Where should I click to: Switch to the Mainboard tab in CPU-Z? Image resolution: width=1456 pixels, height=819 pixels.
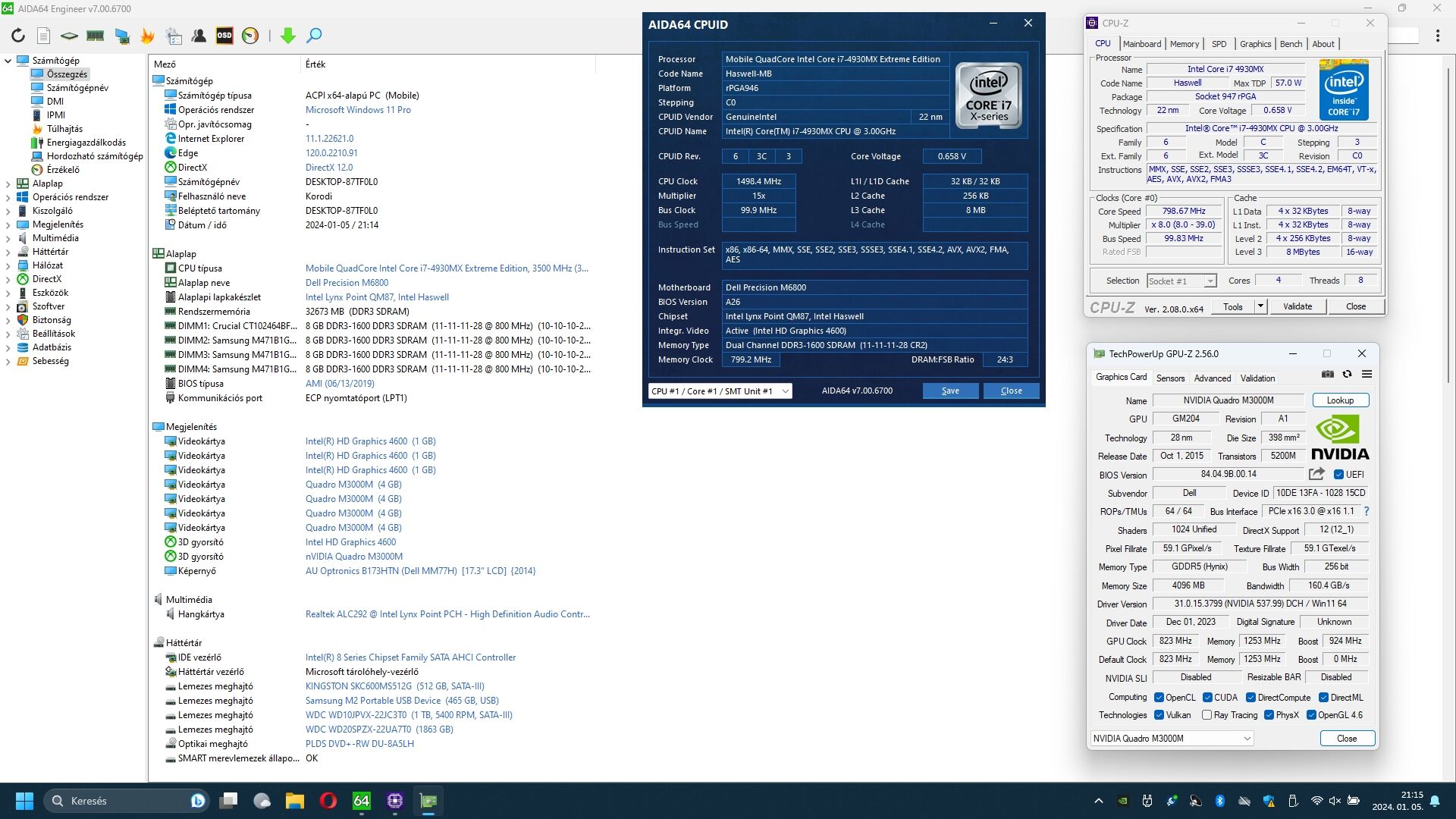[x=1142, y=44]
